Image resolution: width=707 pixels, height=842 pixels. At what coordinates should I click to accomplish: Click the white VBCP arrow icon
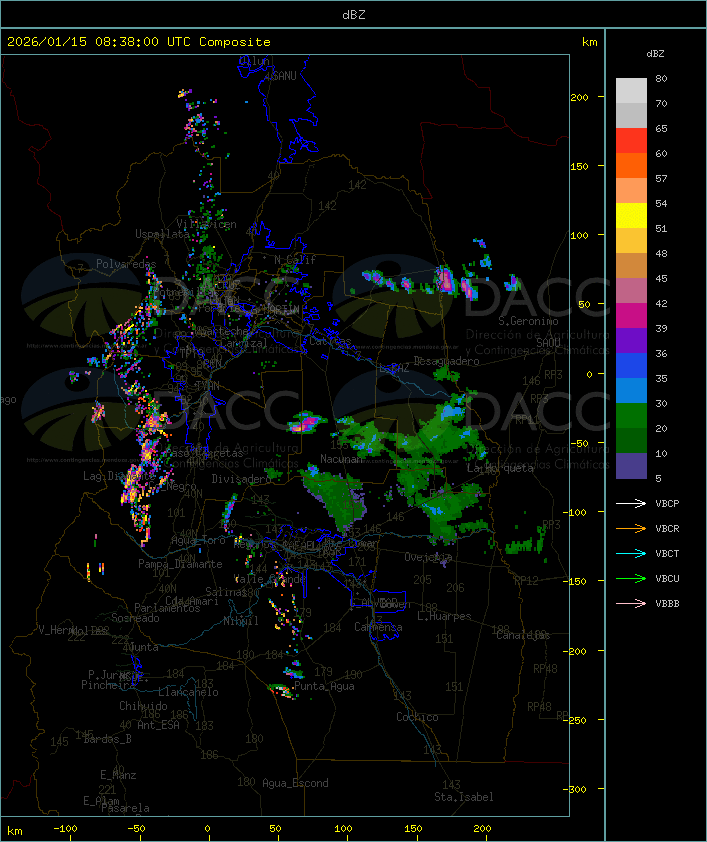(x=631, y=503)
